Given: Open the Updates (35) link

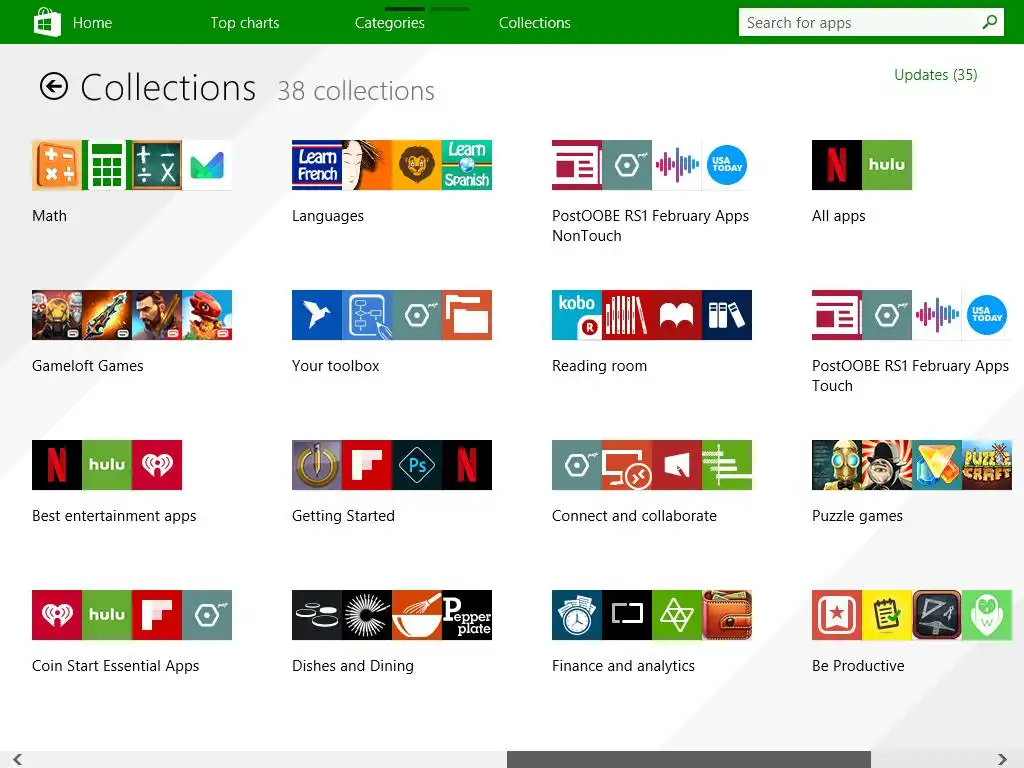Looking at the screenshot, I should (935, 75).
